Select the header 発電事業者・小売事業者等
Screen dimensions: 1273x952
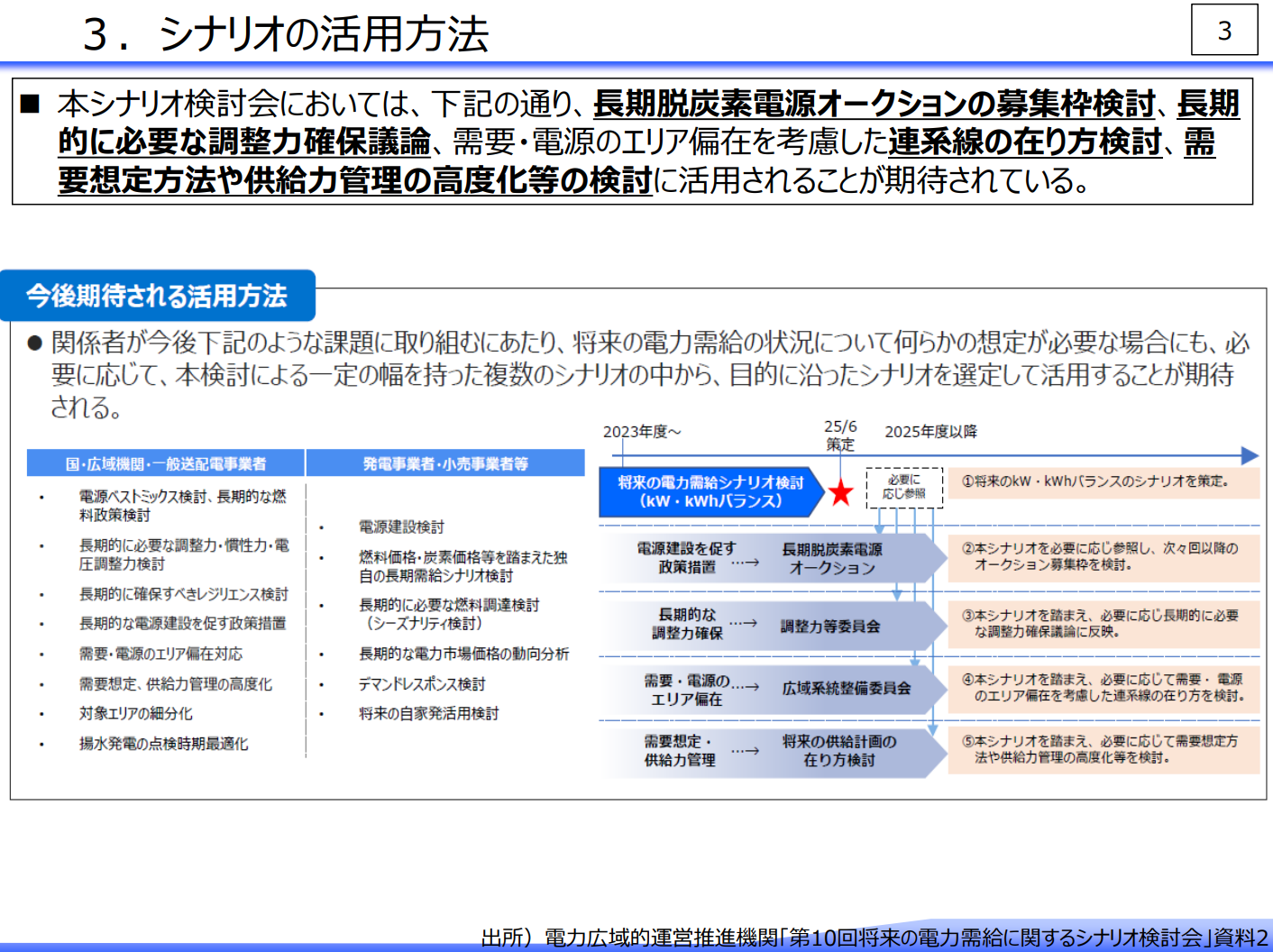(x=445, y=463)
